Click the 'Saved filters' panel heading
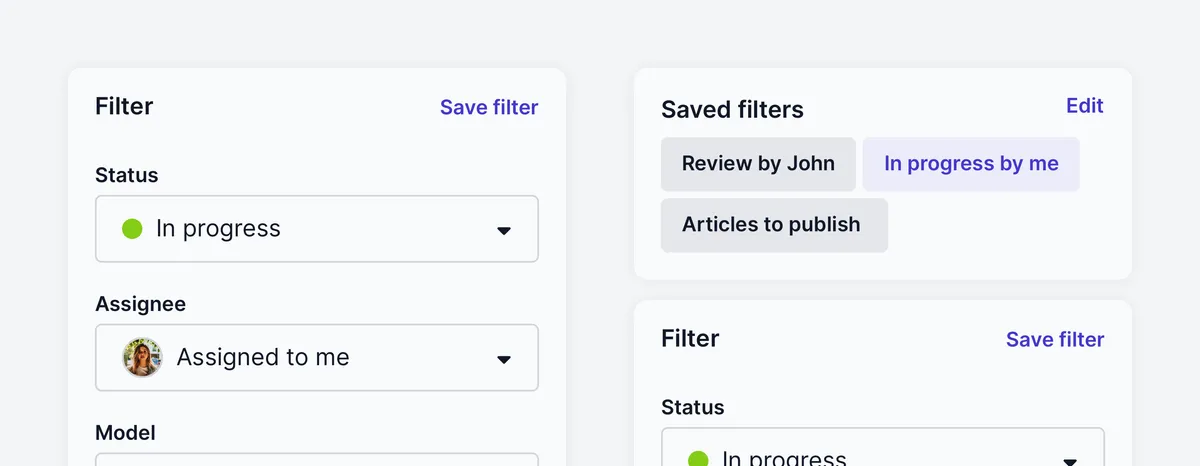The height and width of the screenshot is (466, 1200). tap(732, 109)
